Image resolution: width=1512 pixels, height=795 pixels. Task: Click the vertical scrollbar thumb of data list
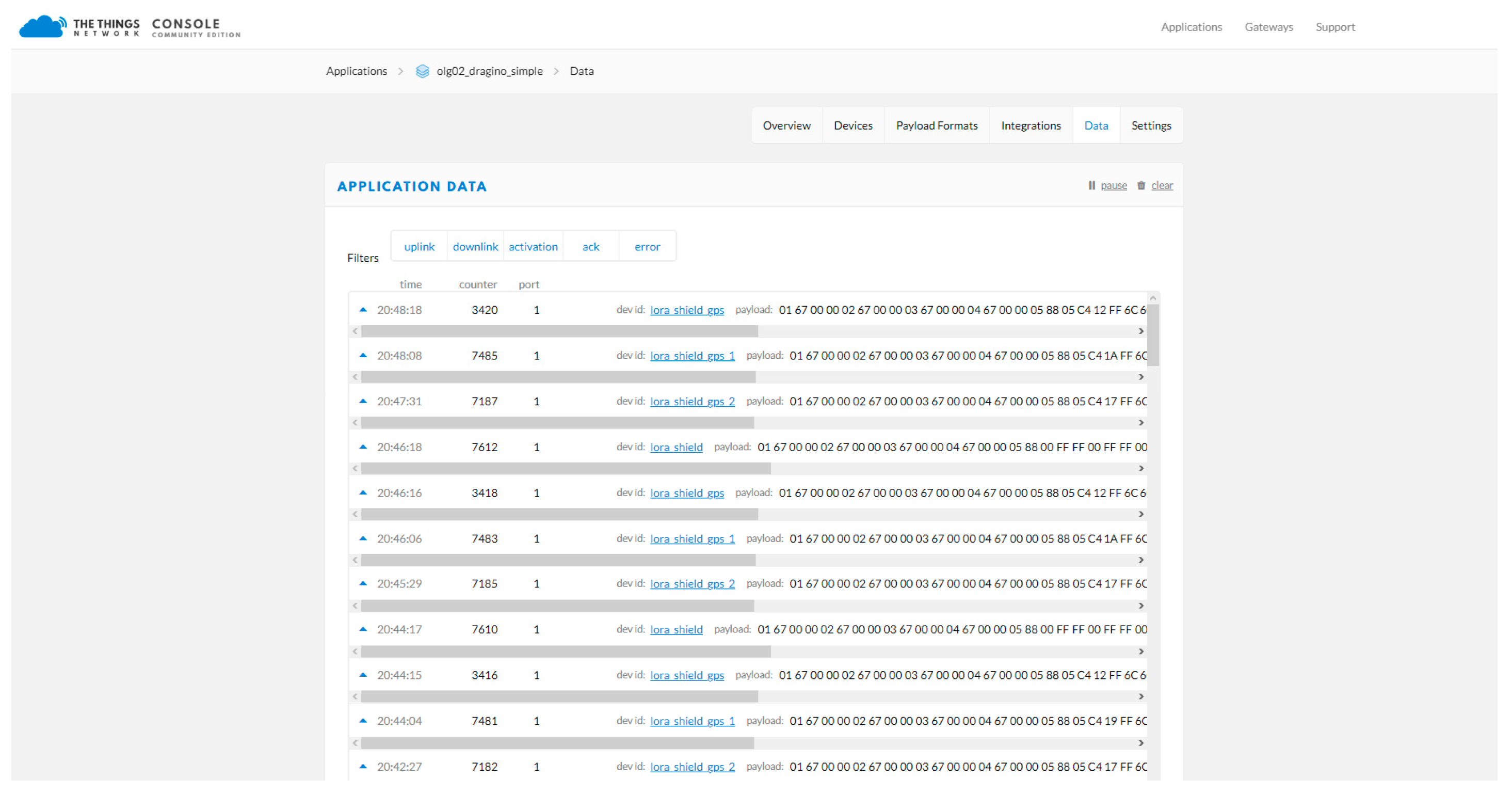1153,335
